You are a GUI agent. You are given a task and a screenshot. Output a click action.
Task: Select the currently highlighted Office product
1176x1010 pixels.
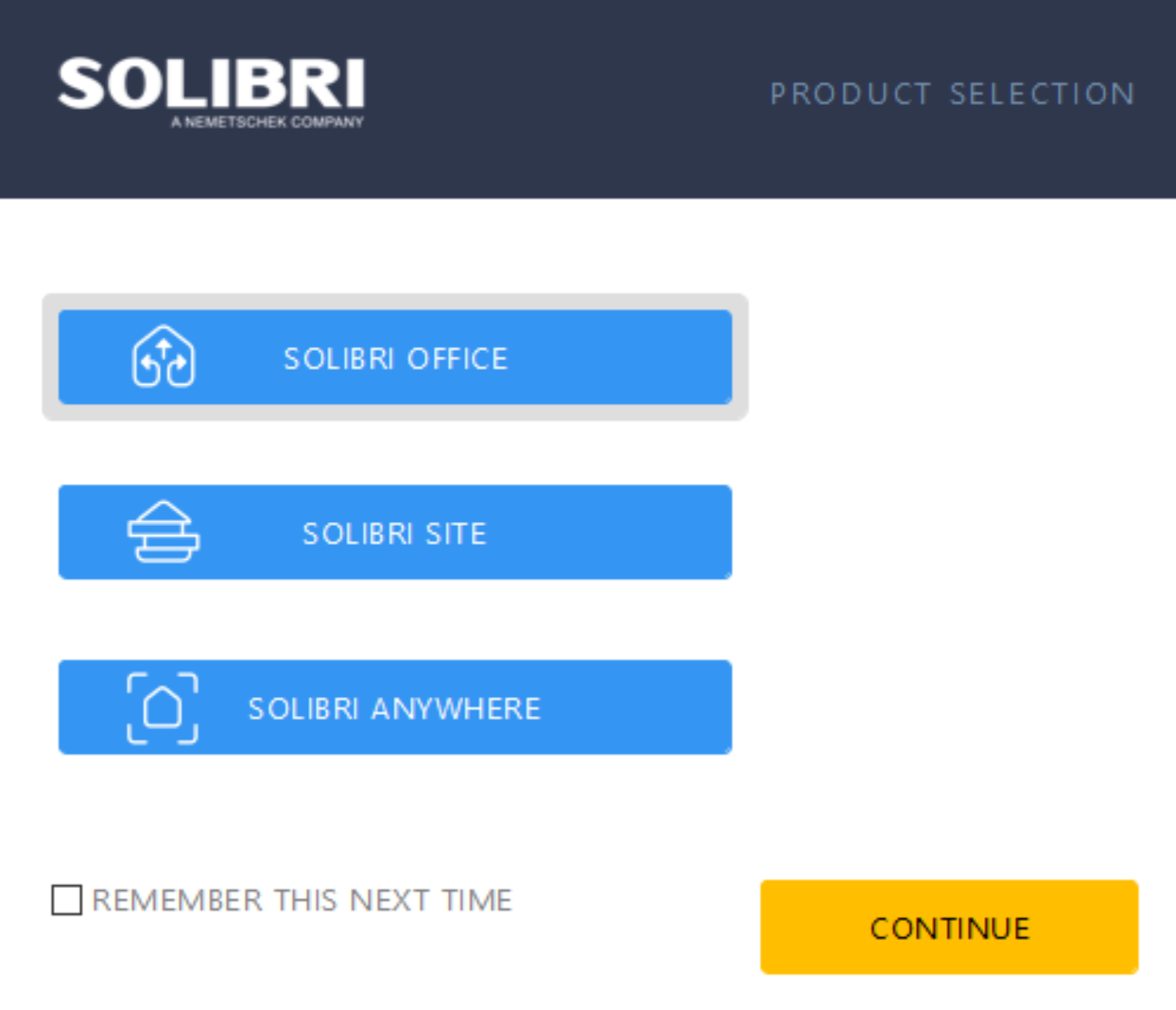coord(395,357)
